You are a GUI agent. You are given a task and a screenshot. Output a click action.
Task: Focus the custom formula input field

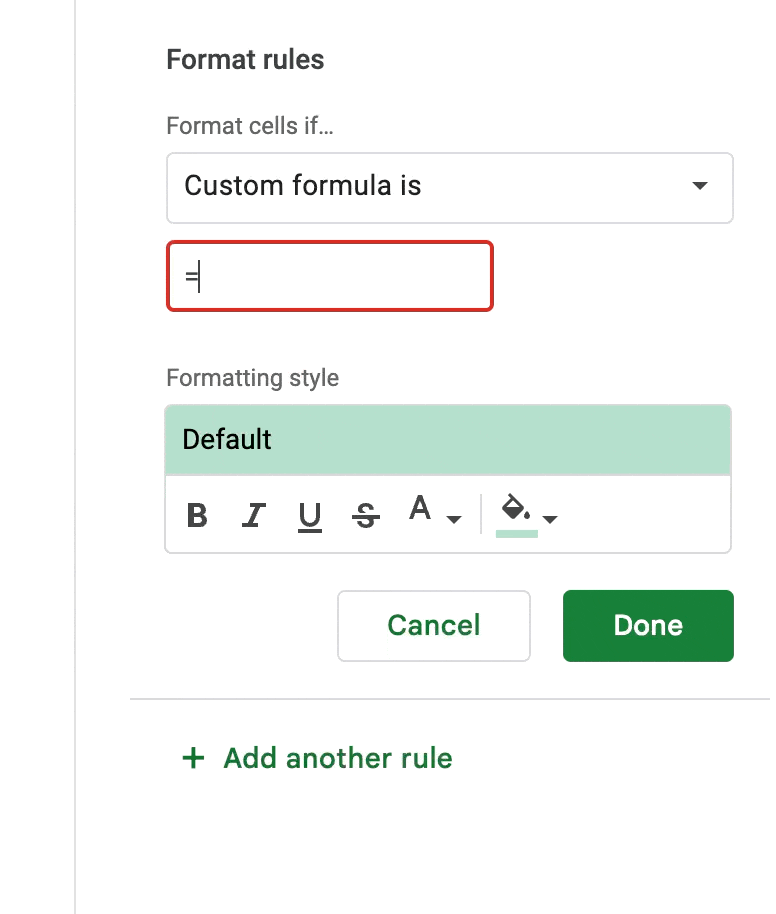[329, 276]
